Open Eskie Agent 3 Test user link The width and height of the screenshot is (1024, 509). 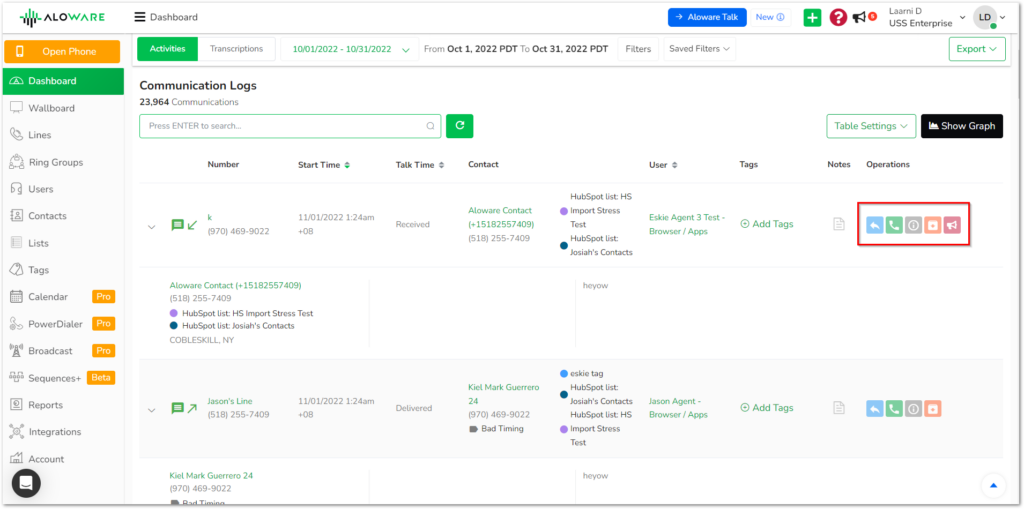687,224
